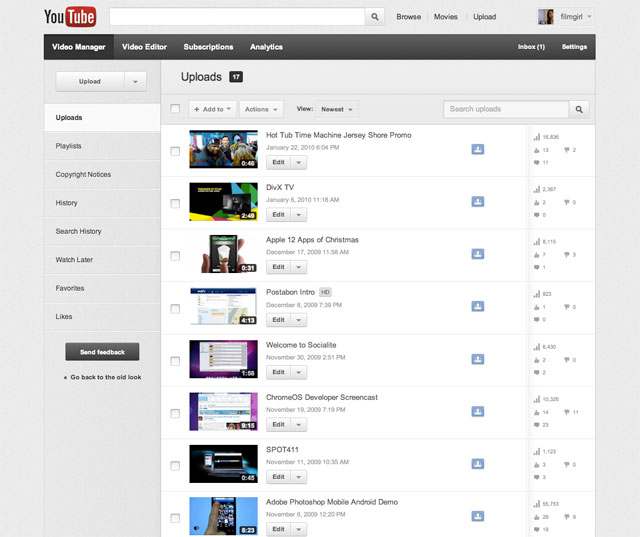The height and width of the screenshot is (537, 640).
Task: Toggle the select-all uploads checkbox
Action: [x=176, y=109]
